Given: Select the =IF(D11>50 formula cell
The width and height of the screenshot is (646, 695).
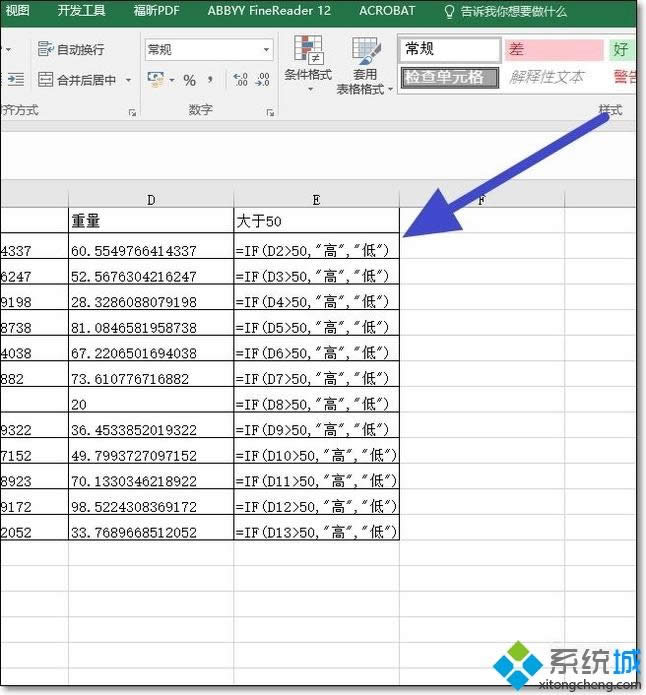Looking at the screenshot, I should click(316, 476).
